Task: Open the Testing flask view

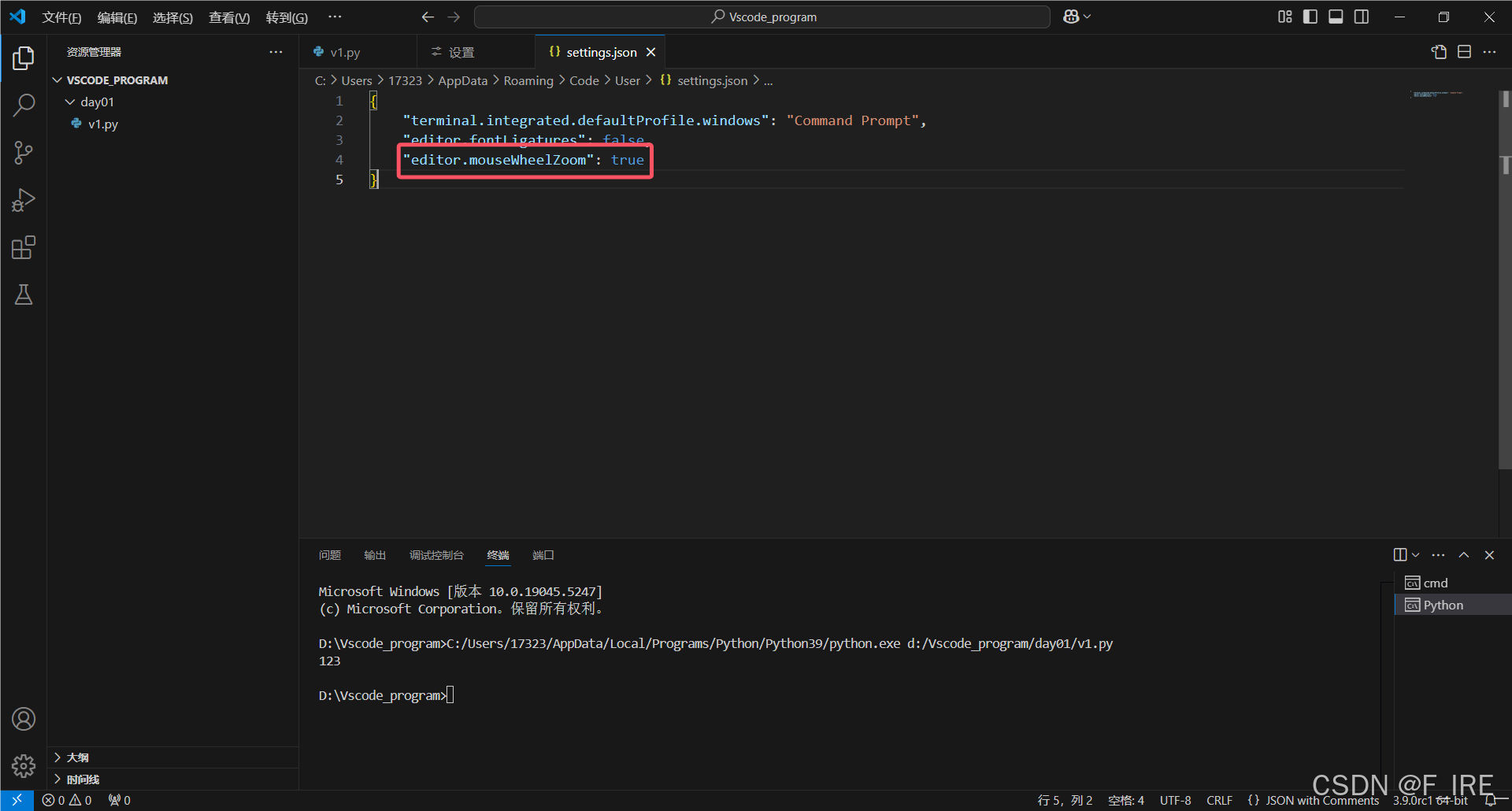Action: [24, 295]
